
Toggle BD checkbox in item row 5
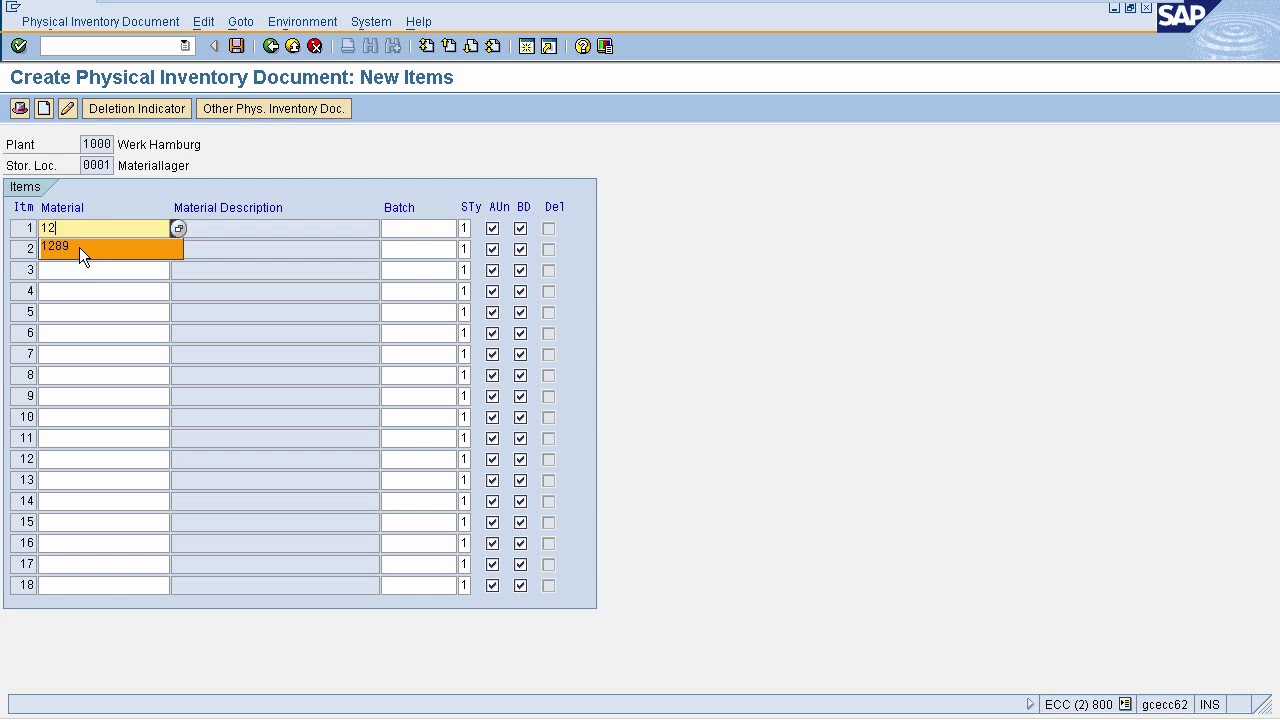coord(520,313)
